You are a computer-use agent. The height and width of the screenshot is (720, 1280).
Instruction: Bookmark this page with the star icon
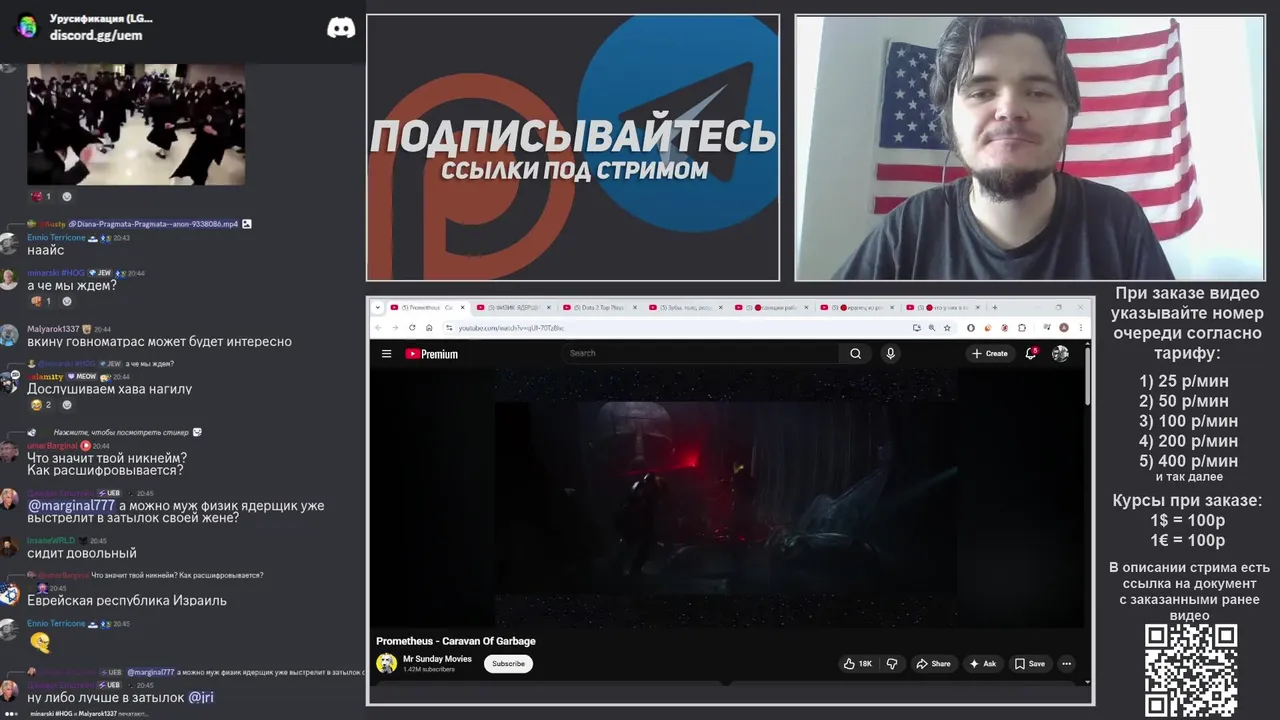947,327
